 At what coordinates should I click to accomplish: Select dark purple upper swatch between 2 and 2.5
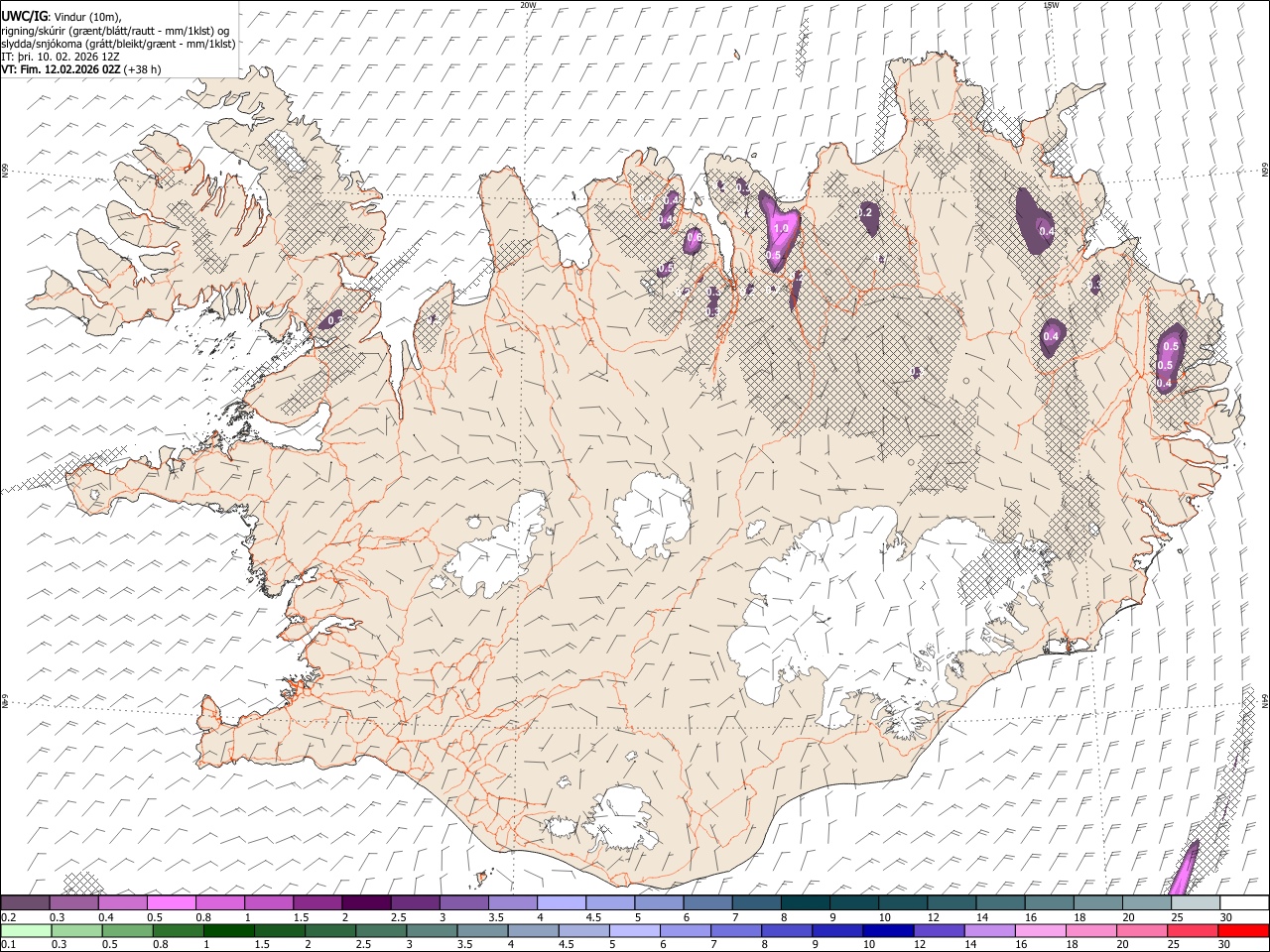tap(366, 902)
